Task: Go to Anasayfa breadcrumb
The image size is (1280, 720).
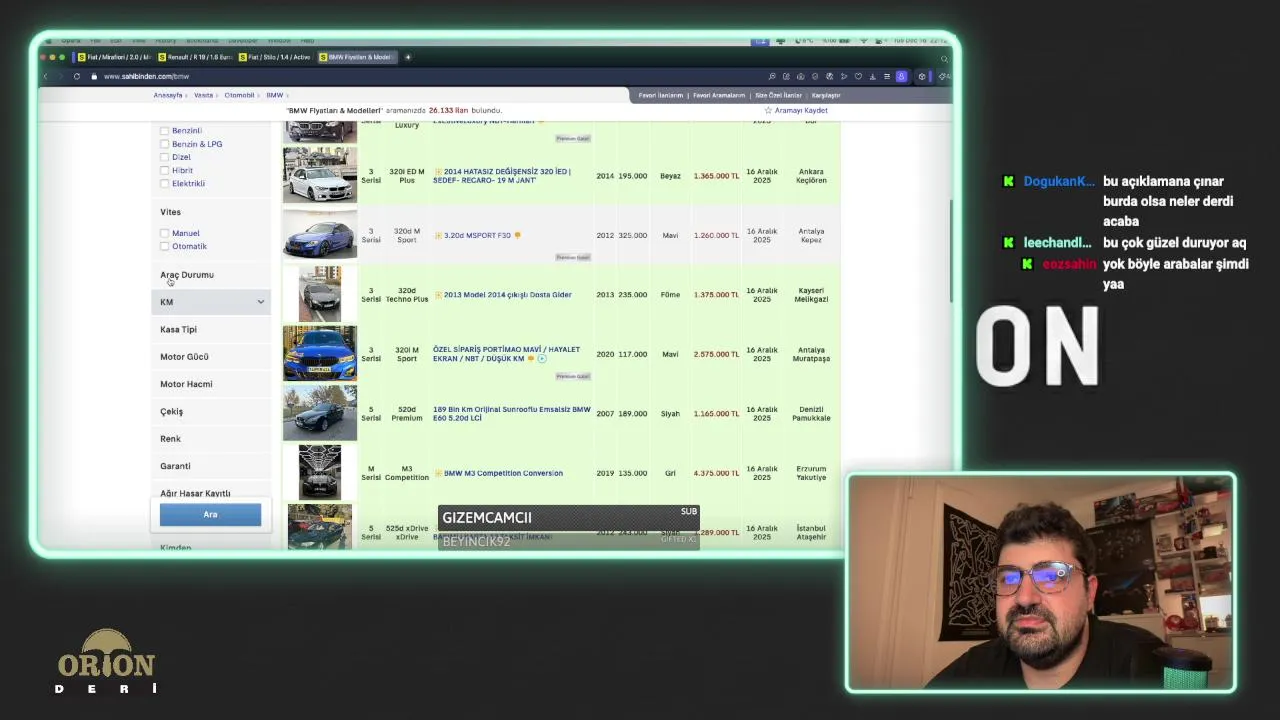Action: [168, 95]
